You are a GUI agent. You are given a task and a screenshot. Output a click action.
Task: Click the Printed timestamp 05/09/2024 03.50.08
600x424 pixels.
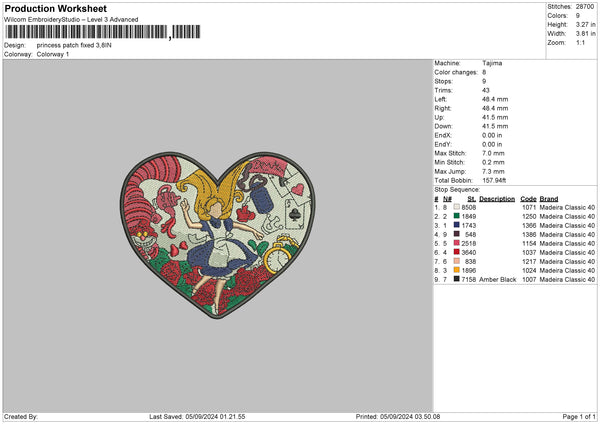(x=410, y=416)
